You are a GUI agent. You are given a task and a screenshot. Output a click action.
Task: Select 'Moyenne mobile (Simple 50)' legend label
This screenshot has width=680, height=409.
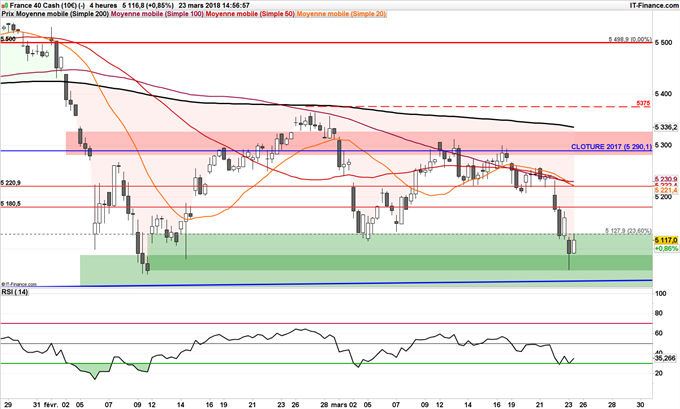[x=250, y=14]
